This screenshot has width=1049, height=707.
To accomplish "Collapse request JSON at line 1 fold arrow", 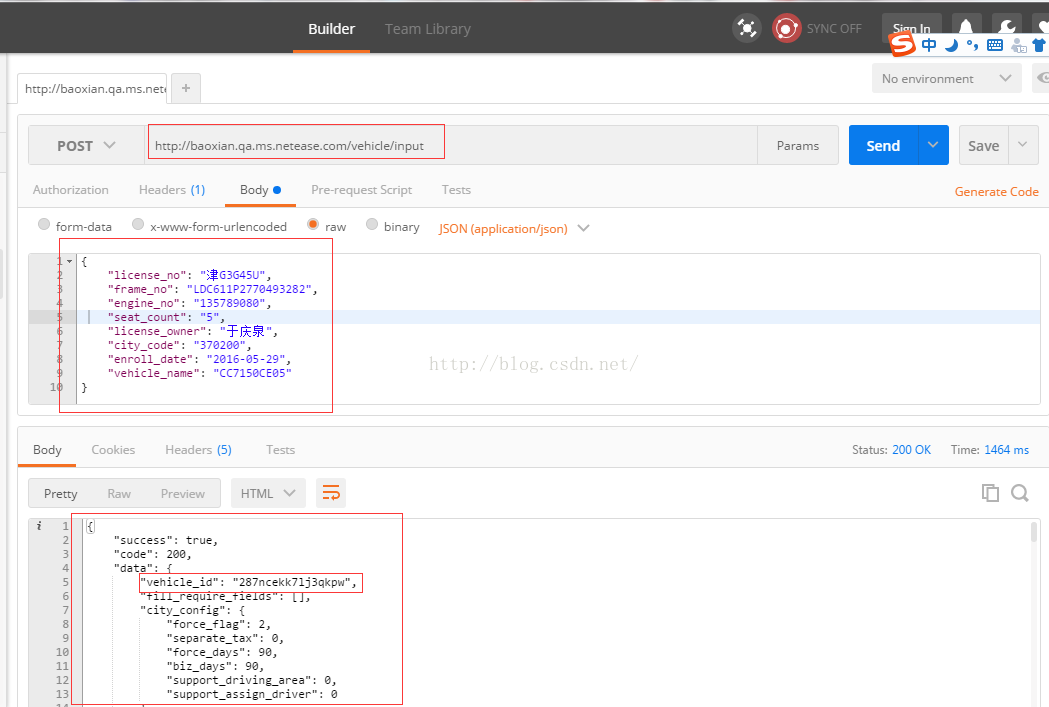I will 70,262.
